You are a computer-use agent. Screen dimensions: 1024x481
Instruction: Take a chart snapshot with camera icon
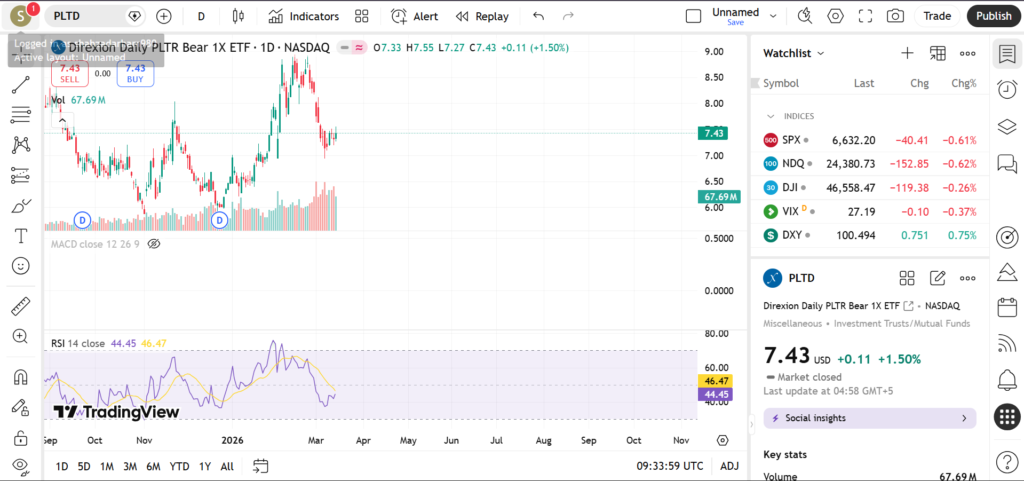(x=895, y=16)
